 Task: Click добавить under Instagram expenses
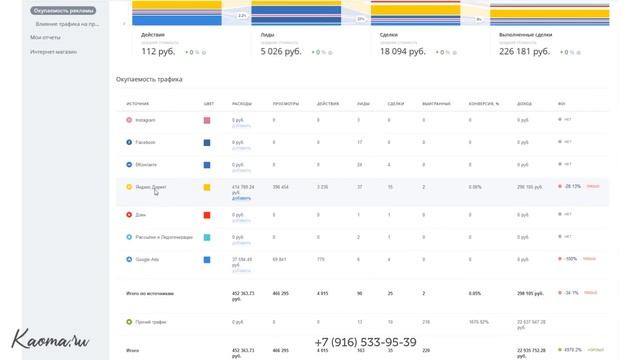pyautogui.click(x=241, y=126)
